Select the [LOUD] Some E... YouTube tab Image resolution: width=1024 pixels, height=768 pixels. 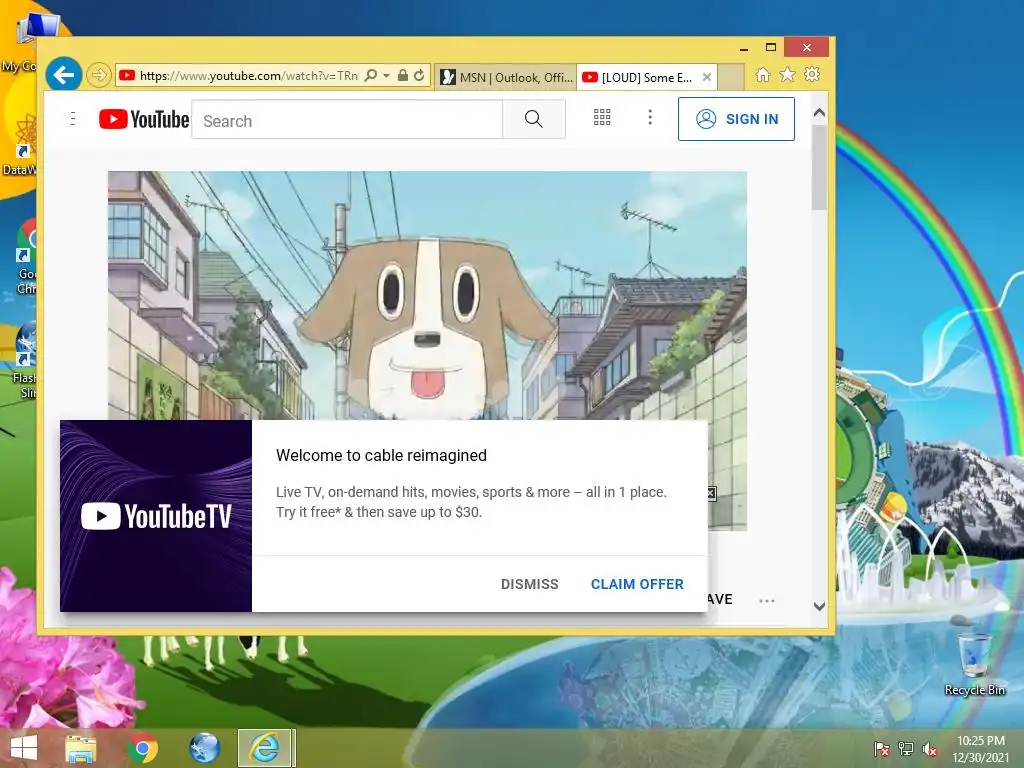coord(637,77)
